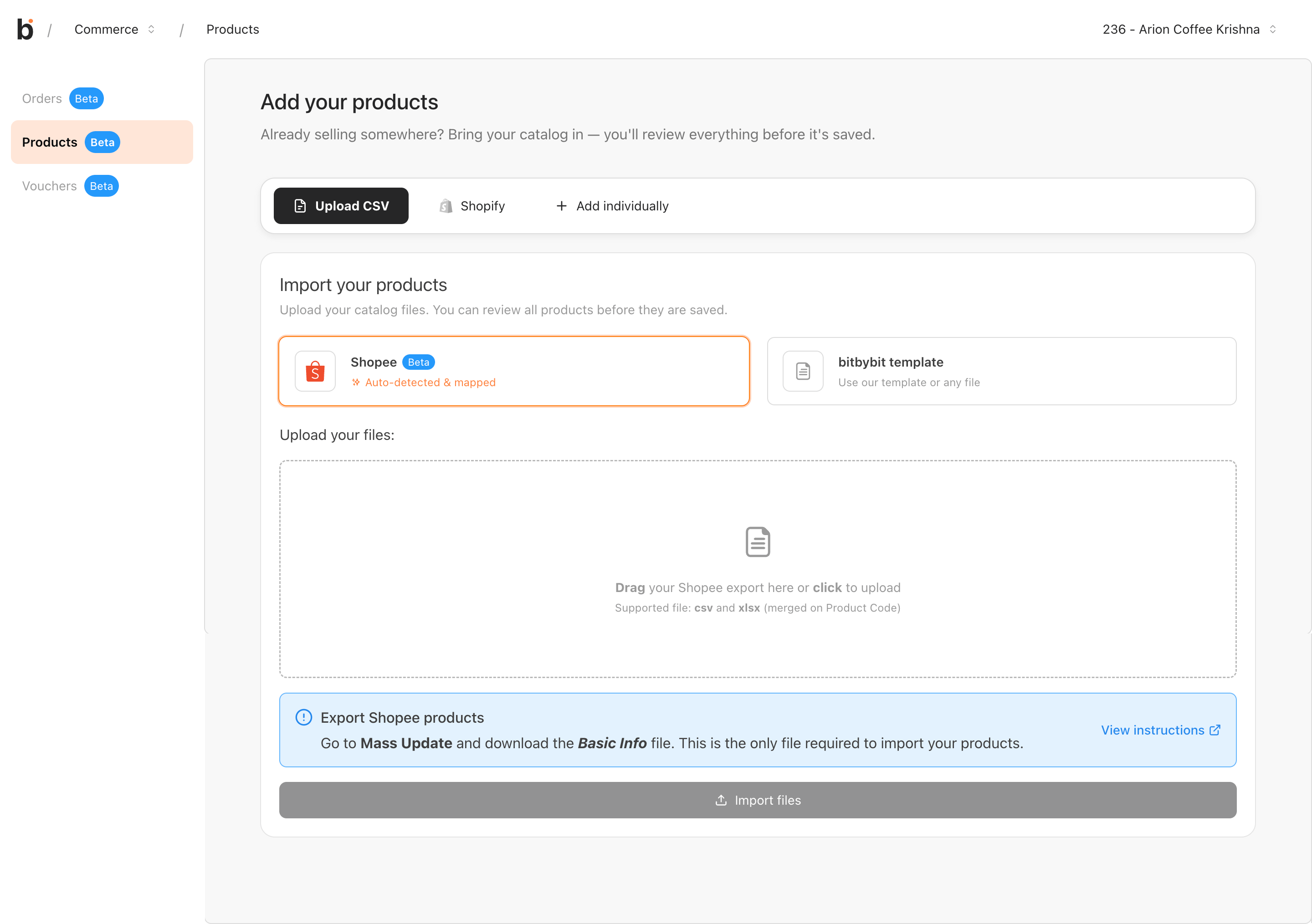Image resolution: width=1312 pixels, height=924 pixels.
Task: Open the Commerce chevron dropdown arrows
Action: pyautogui.click(x=151, y=29)
